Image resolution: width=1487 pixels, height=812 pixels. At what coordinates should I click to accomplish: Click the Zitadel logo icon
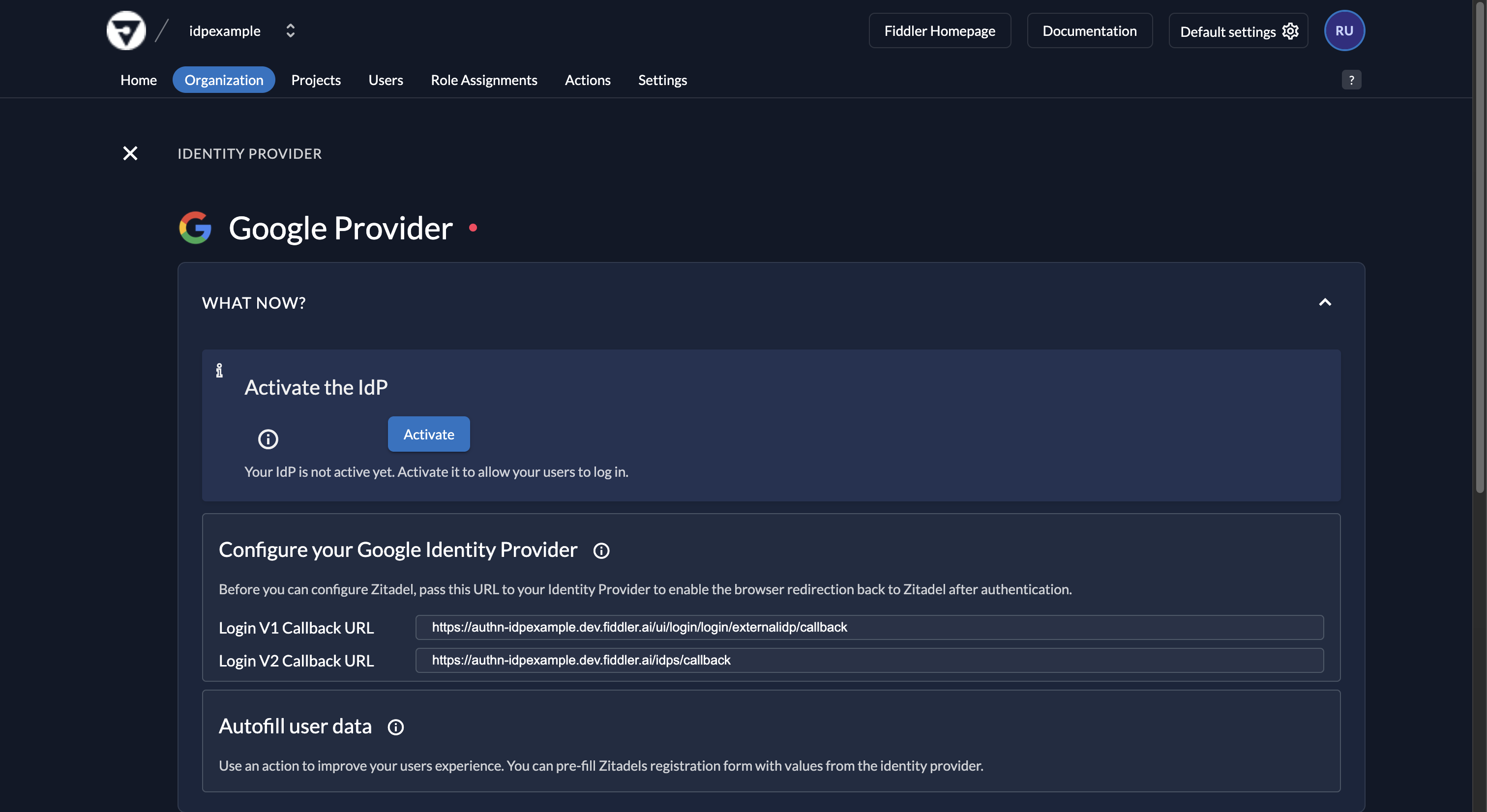126,30
